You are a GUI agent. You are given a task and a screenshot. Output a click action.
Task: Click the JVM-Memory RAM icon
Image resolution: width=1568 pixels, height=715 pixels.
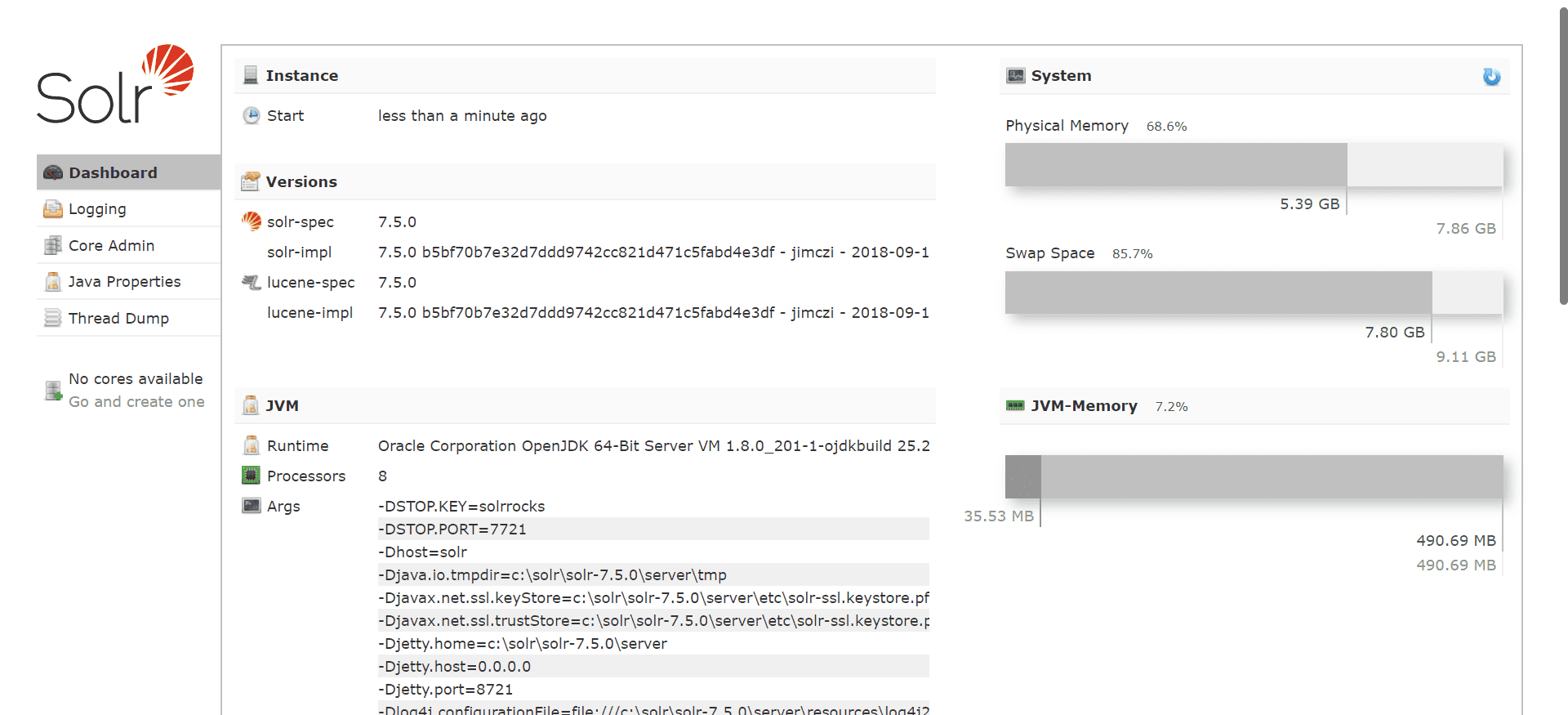tap(1015, 406)
